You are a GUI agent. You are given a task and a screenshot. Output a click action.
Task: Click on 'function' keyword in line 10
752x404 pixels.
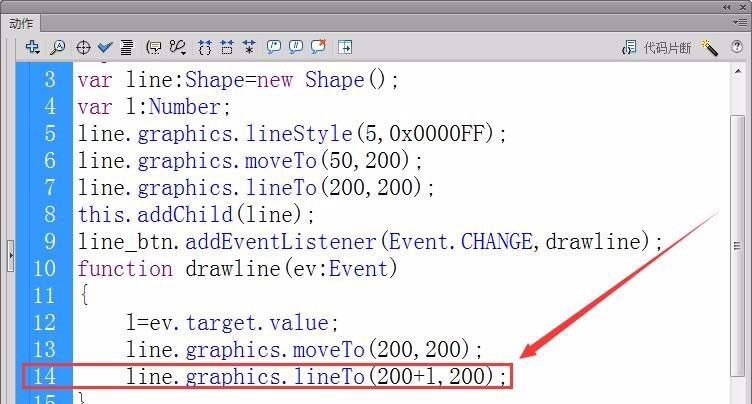tap(125, 269)
